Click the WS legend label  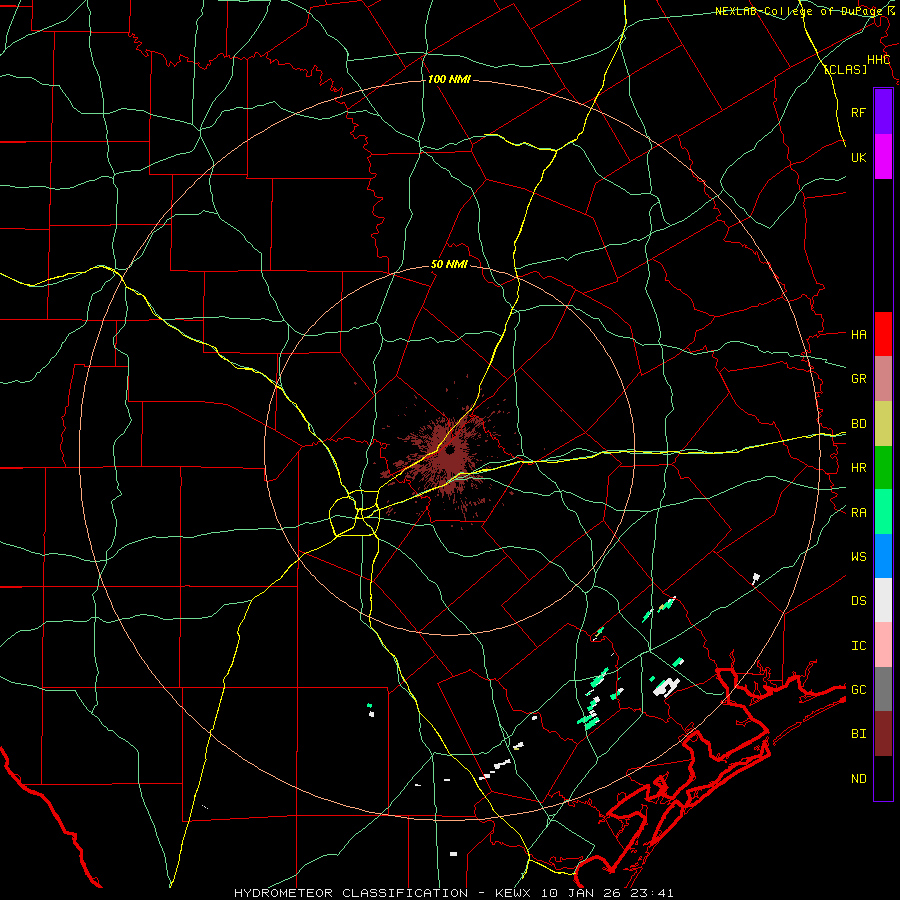coord(858,557)
